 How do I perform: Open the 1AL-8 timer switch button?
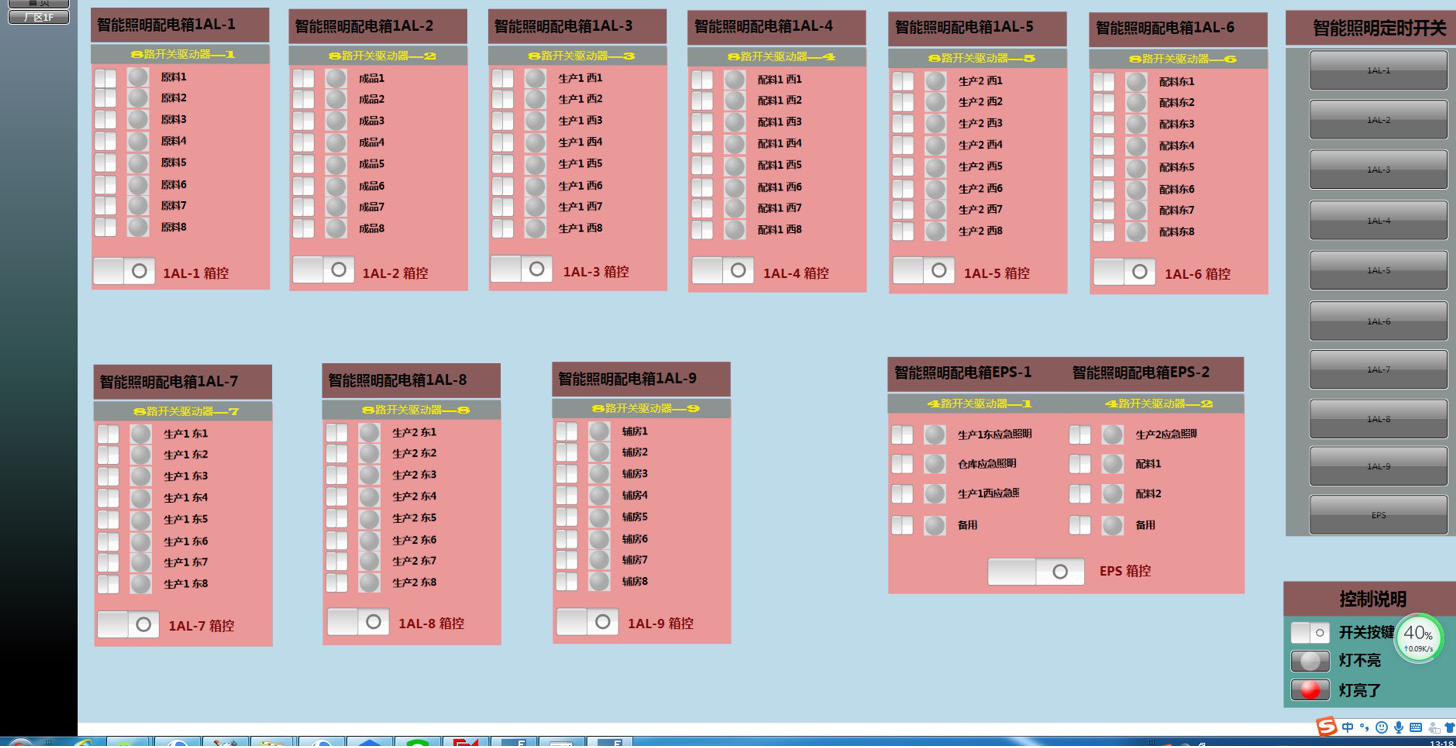point(1378,419)
